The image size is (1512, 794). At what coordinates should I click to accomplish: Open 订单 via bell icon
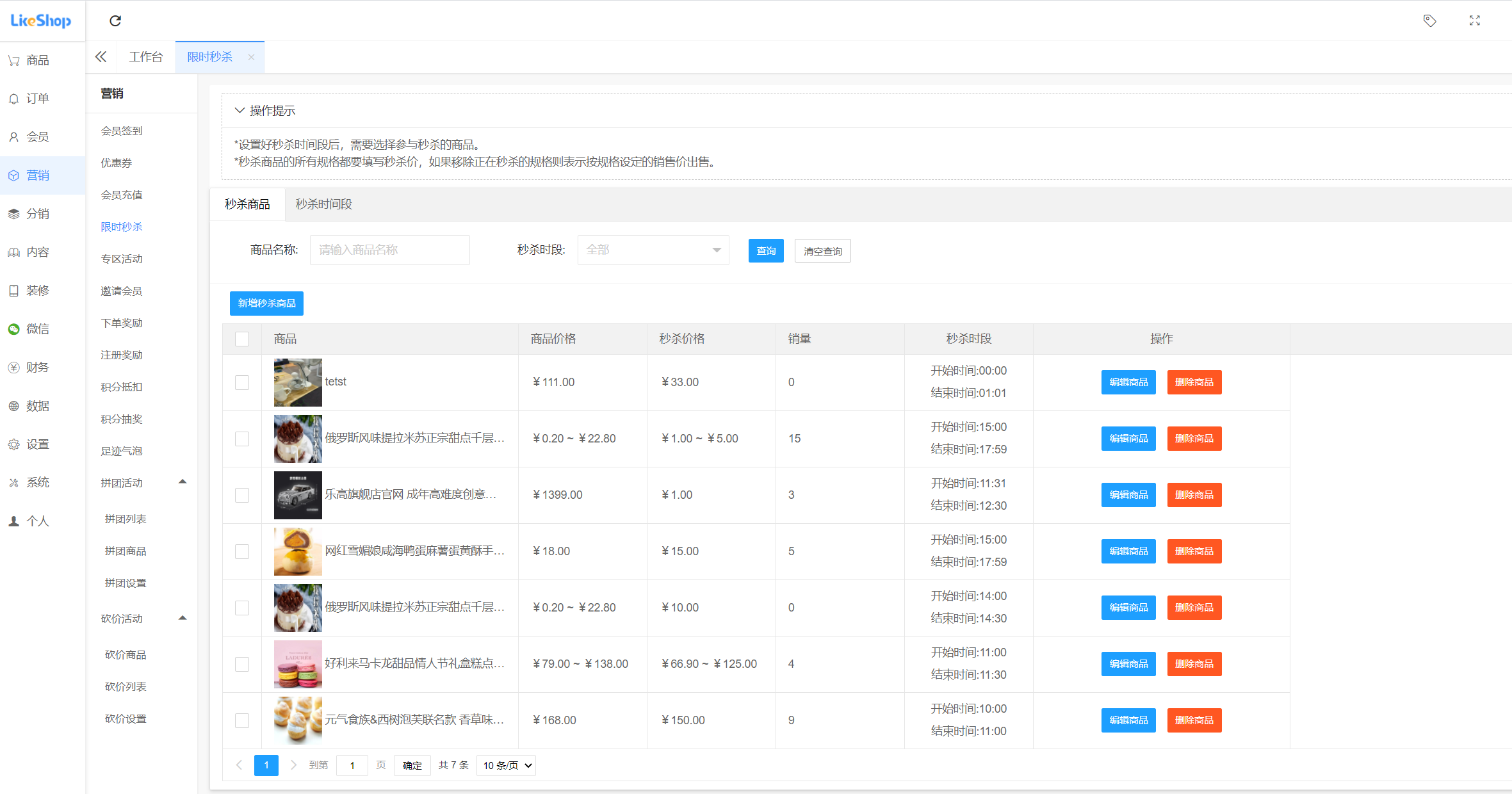click(x=14, y=99)
